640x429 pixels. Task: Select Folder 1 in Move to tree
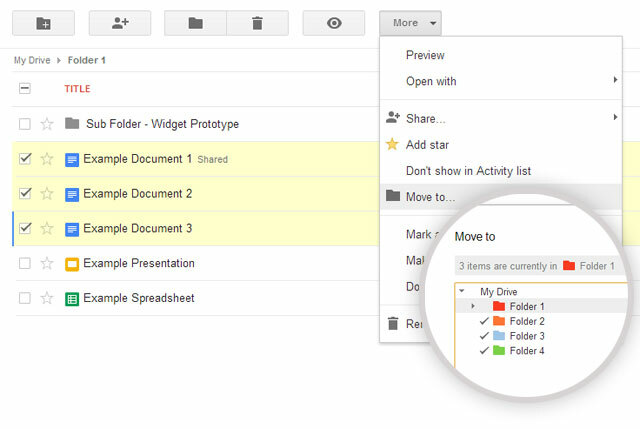(x=527, y=307)
